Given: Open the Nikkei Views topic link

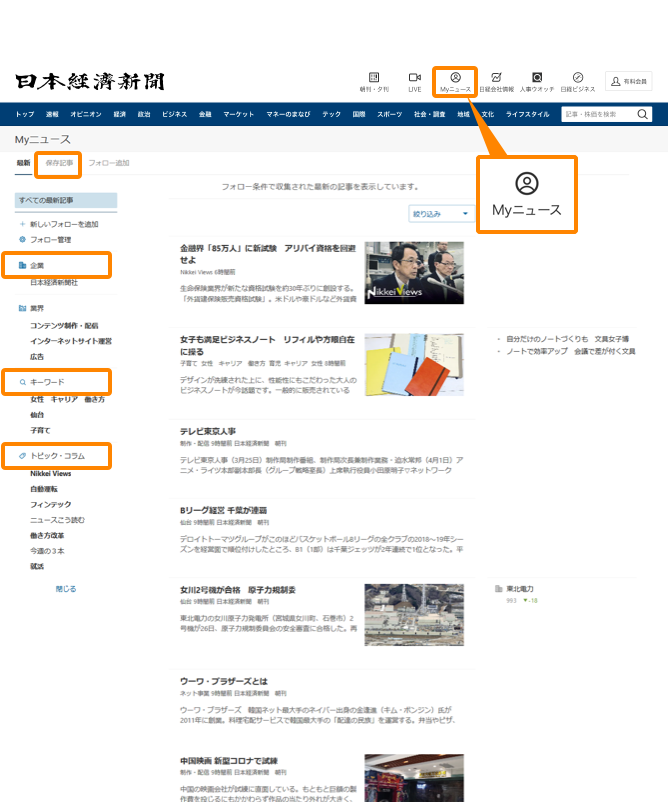Looking at the screenshot, I should pos(50,472).
